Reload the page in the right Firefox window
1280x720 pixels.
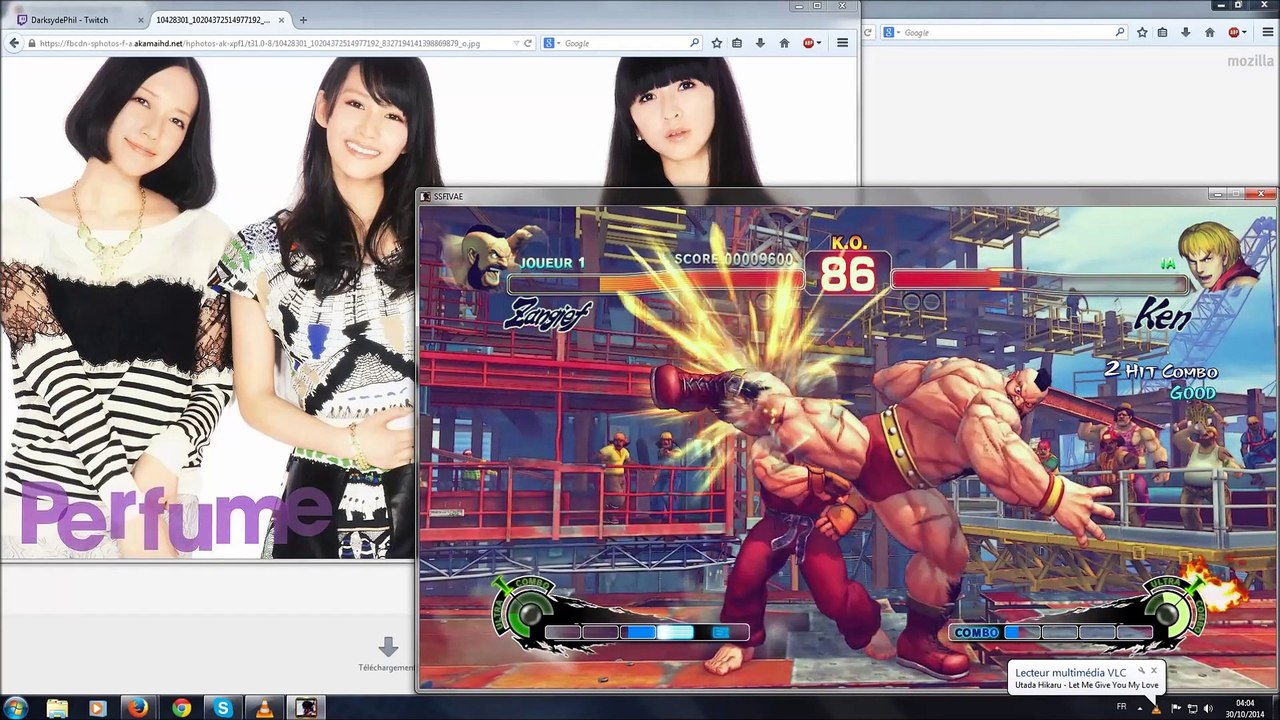tap(870, 32)
